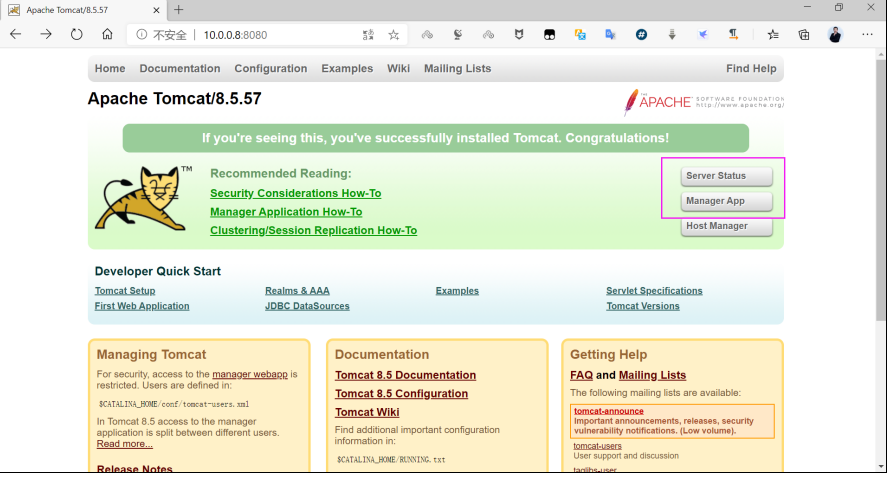The width and height of the screenshot is (890, 488).
Task: Open Home in the navigation bar
Action: click(110, 69)
